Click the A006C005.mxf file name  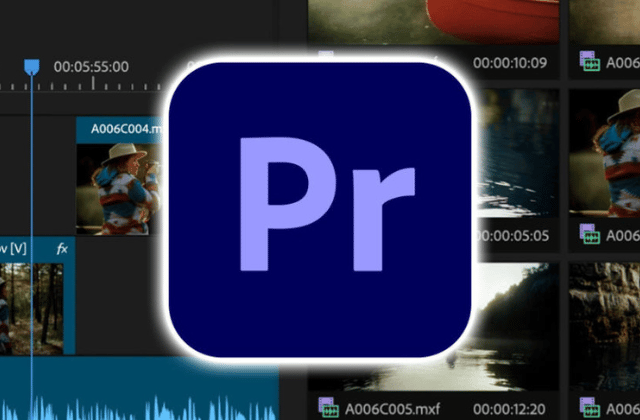(x=392, y=409)
